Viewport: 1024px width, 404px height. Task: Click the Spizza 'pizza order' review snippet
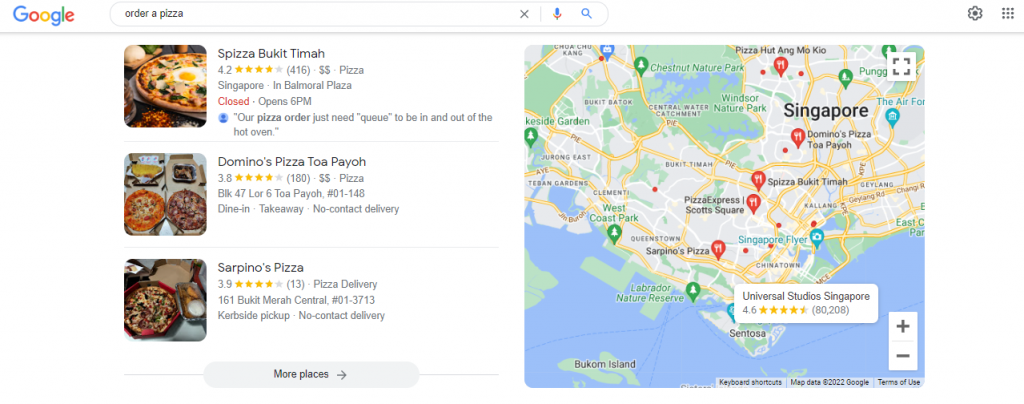pyautogui.click(x=362, y=125)
